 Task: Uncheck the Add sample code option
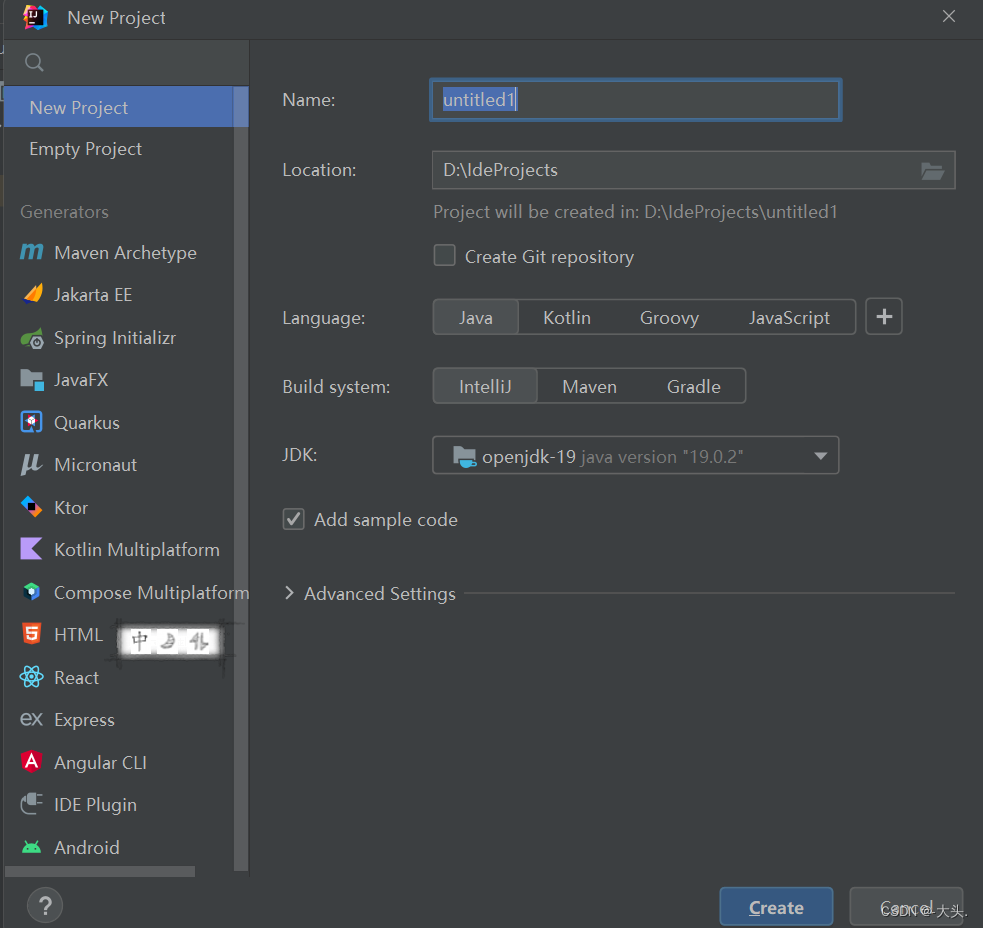point(294,519)
